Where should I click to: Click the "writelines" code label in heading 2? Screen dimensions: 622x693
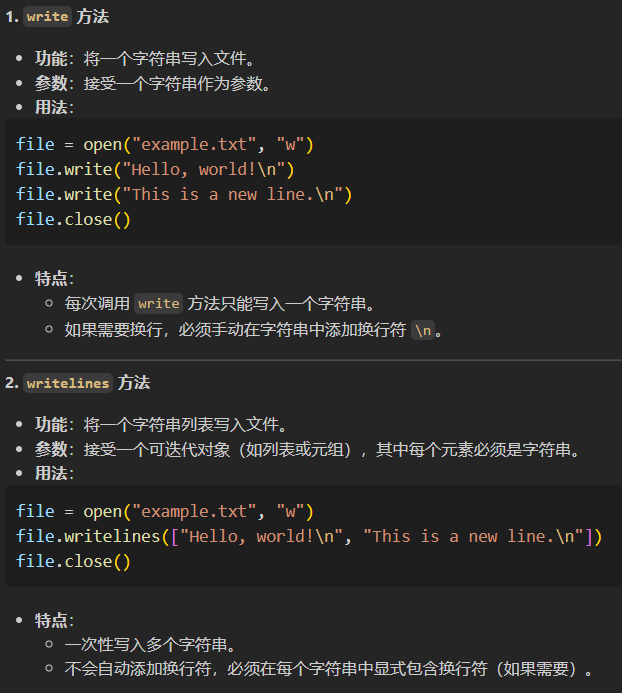pos(69,383)
